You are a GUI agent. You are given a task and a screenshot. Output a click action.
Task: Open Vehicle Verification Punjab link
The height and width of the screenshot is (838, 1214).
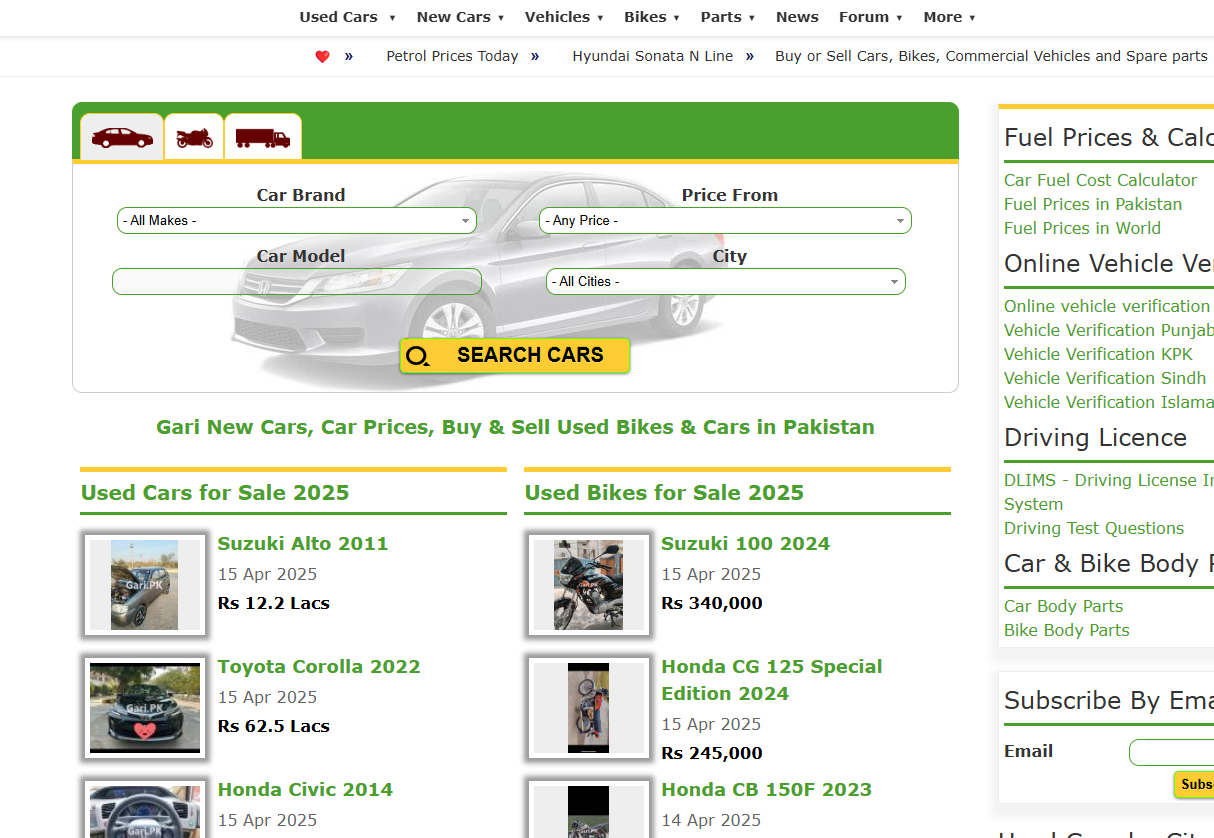[1109, 330]
